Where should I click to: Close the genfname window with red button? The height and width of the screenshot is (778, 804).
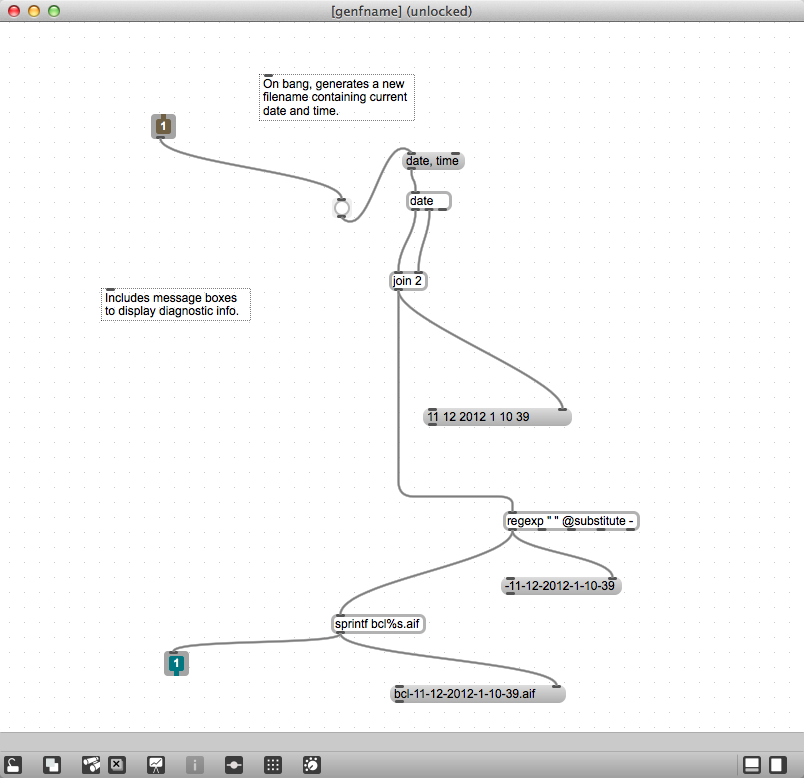point(14,11)
